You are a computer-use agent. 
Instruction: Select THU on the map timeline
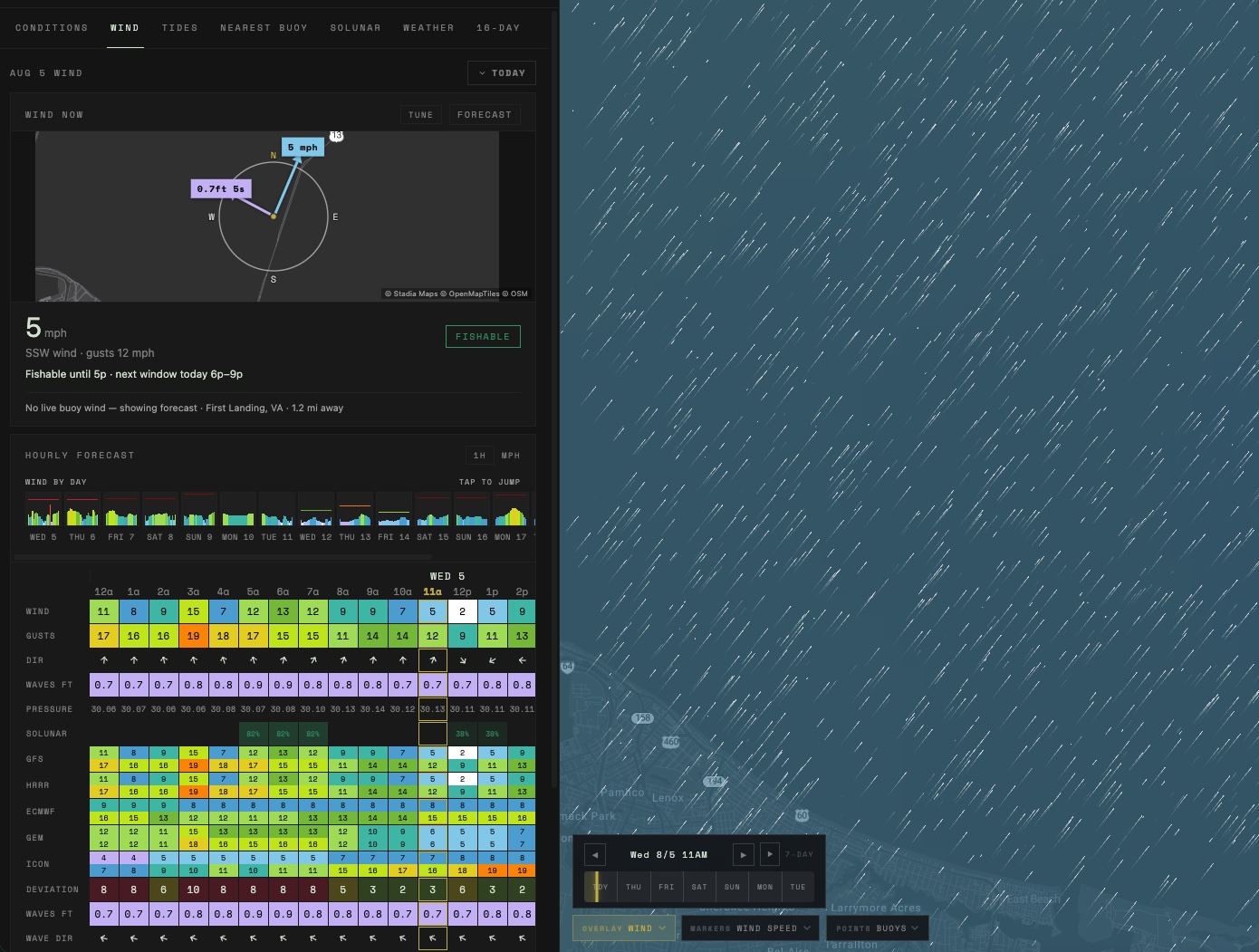[634, 887]
